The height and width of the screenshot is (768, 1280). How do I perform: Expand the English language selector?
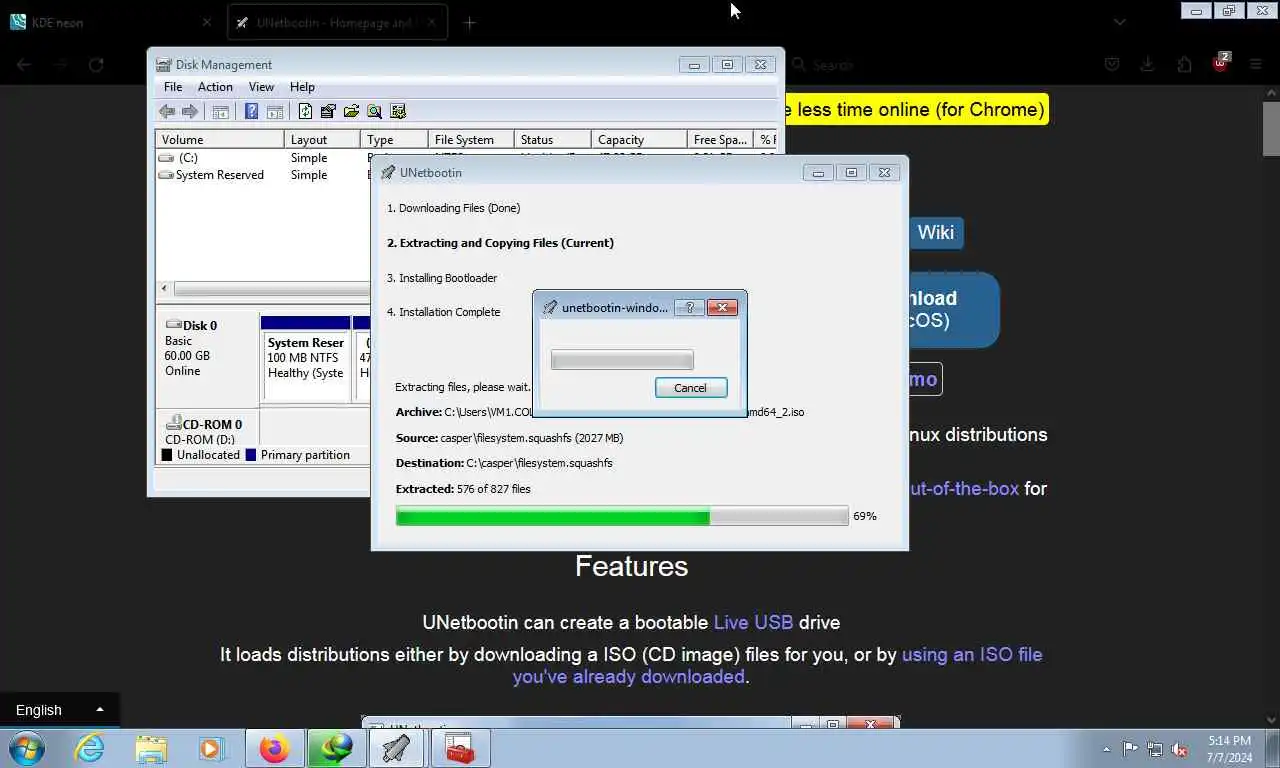tap(60, 710)
